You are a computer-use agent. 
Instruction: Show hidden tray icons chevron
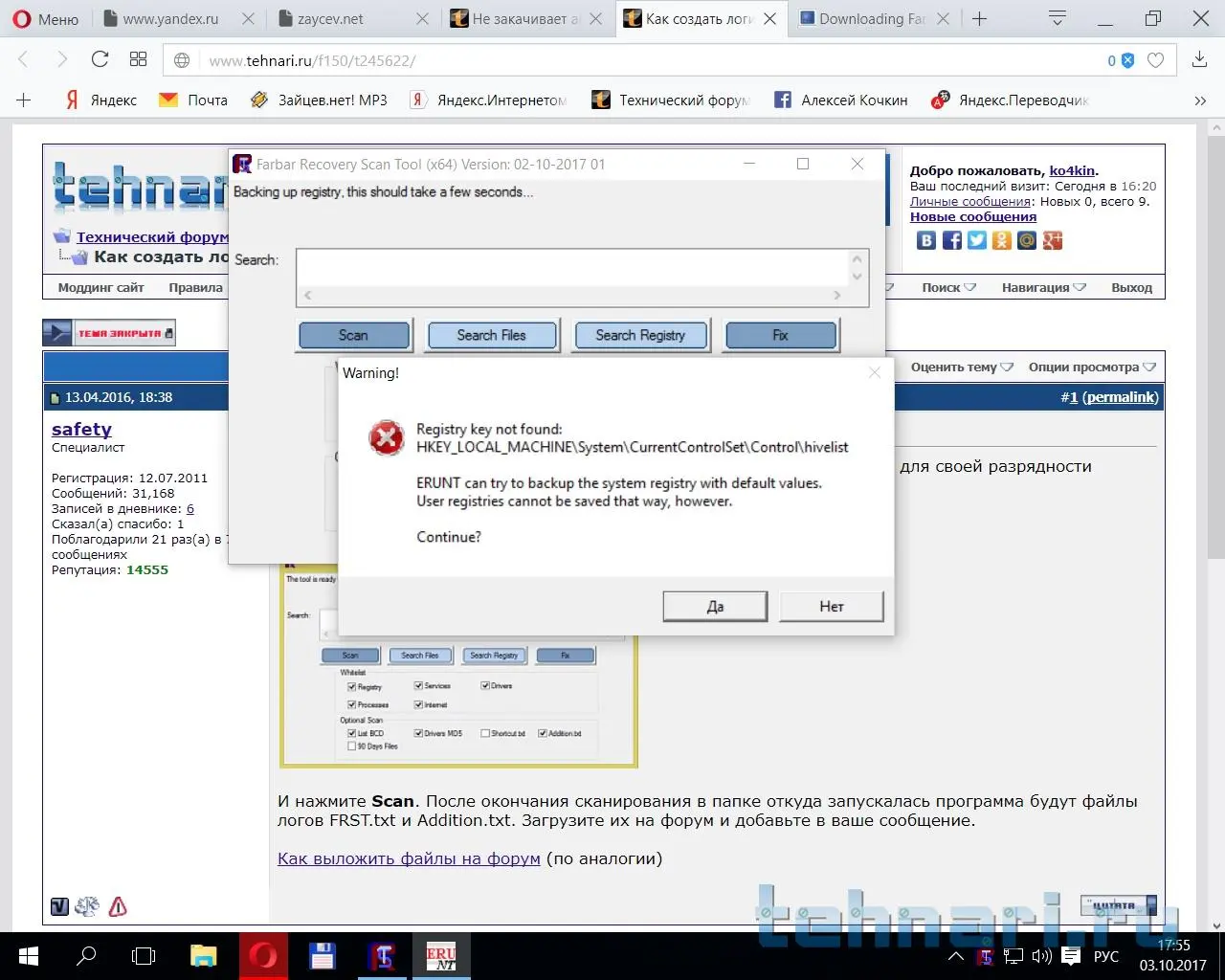click(955, 956)
